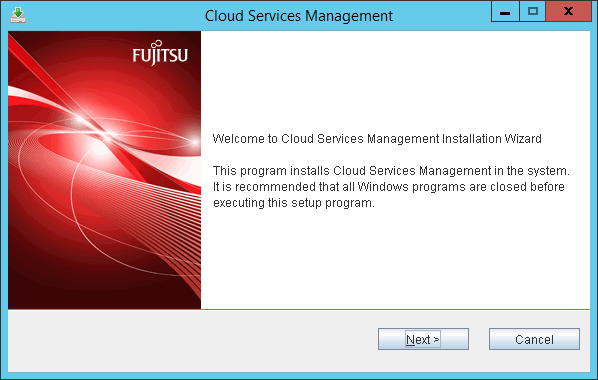Click the 'executing this setup program' line
Viewport: 598px width, 380px height.
coord(294,203)
